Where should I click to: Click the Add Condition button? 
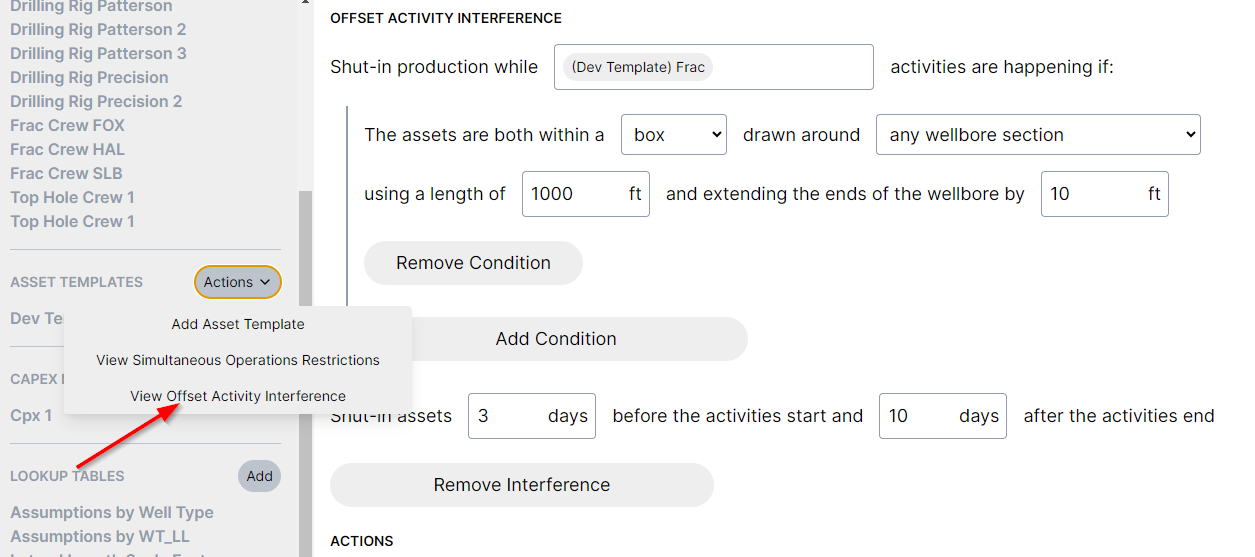(x=556, y=339)
